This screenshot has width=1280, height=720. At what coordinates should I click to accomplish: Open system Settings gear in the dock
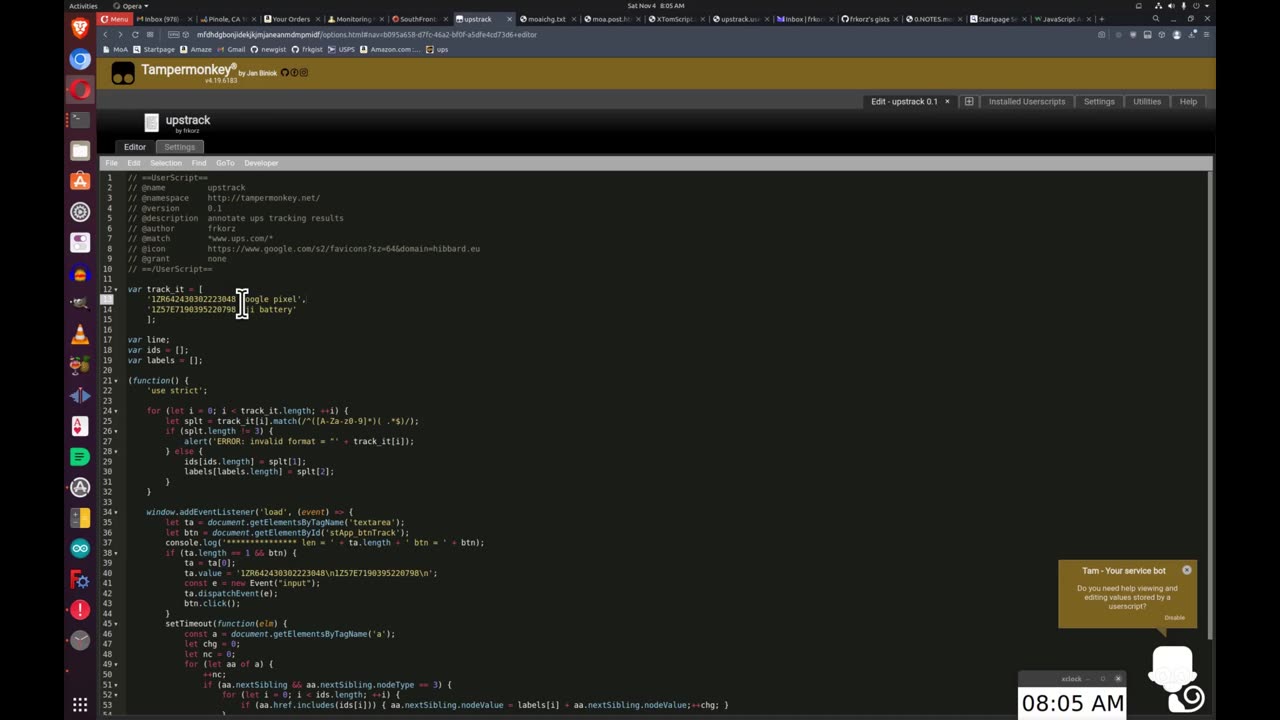pos(80,212)
